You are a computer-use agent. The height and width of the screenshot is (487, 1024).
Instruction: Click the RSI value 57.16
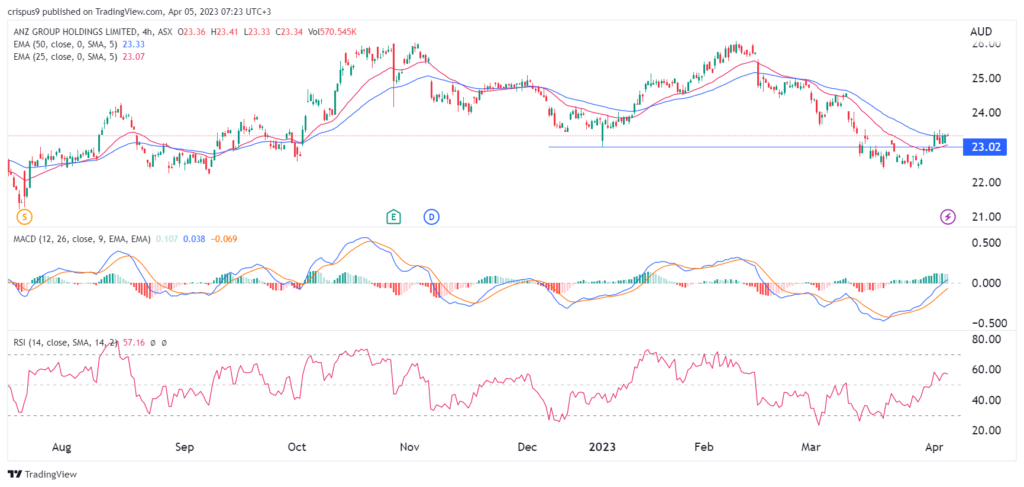(135, 343)
